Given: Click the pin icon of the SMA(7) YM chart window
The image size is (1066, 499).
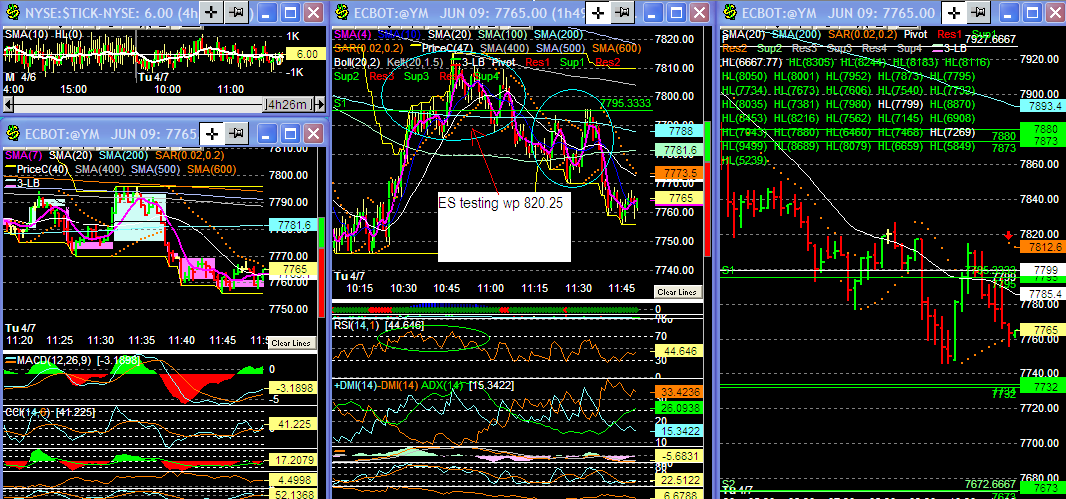Looking at the screenshot, I should click(x=236, y=133).
